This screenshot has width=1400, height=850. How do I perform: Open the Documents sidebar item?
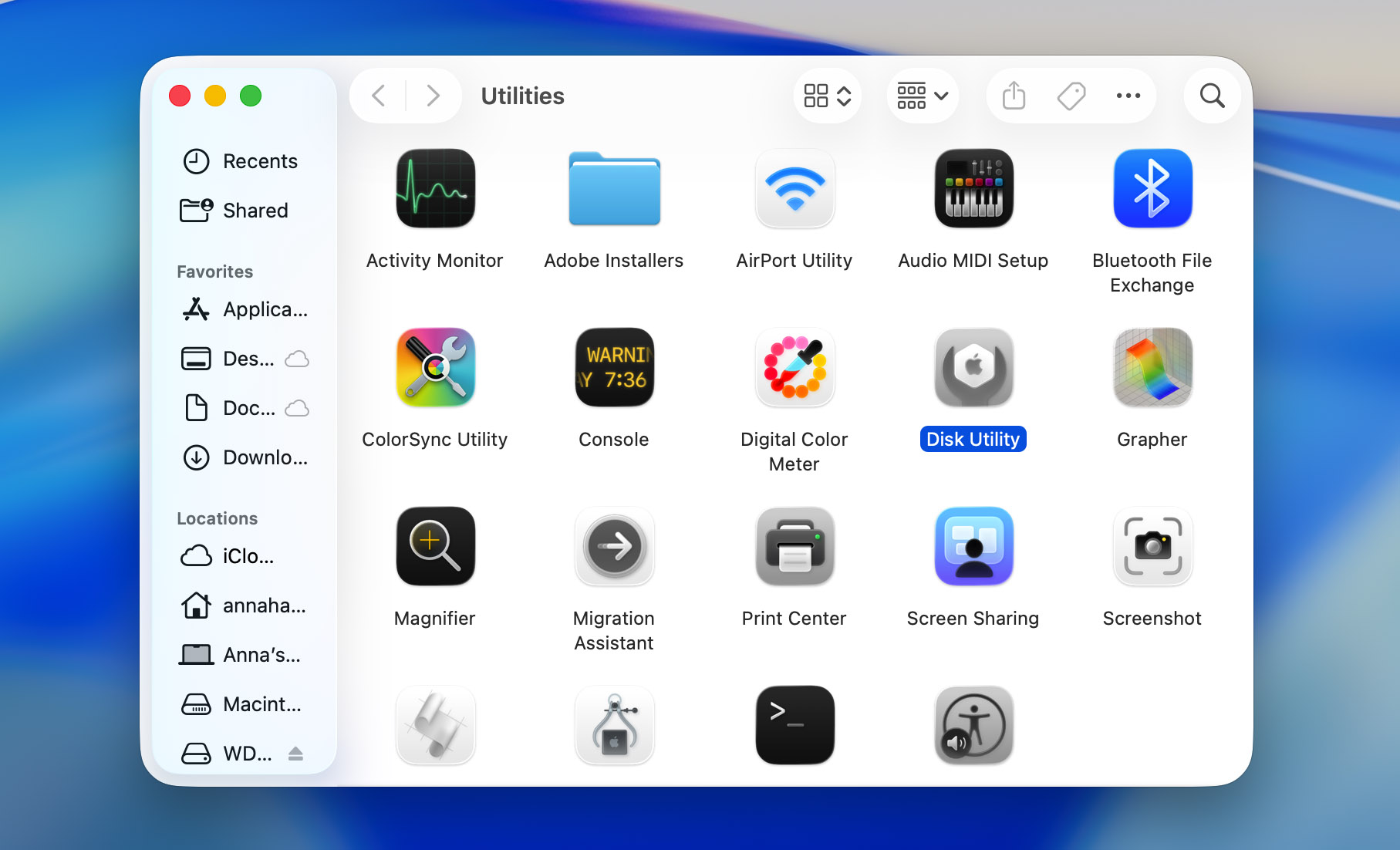click(x=245, y=408)
